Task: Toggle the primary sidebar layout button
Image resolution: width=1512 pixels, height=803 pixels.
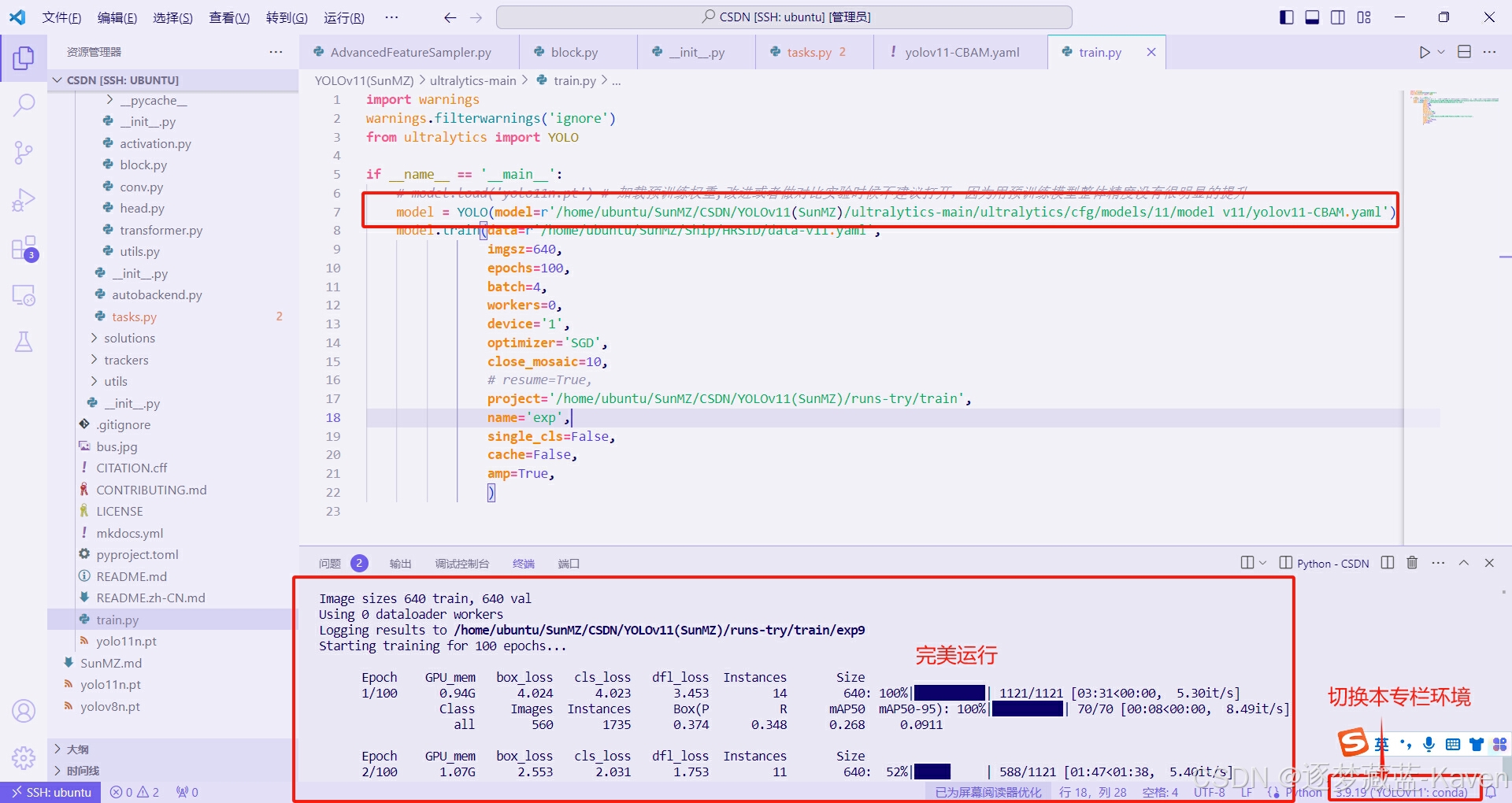Action: coord(1287,17)
